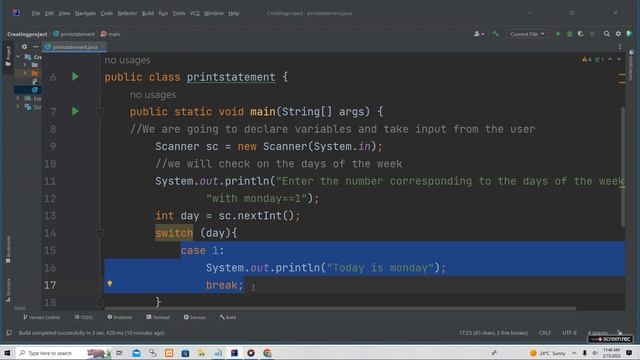This screenshot has height=360, width=640.
Task: Open the Navigate menu
Action: point(85,13)
